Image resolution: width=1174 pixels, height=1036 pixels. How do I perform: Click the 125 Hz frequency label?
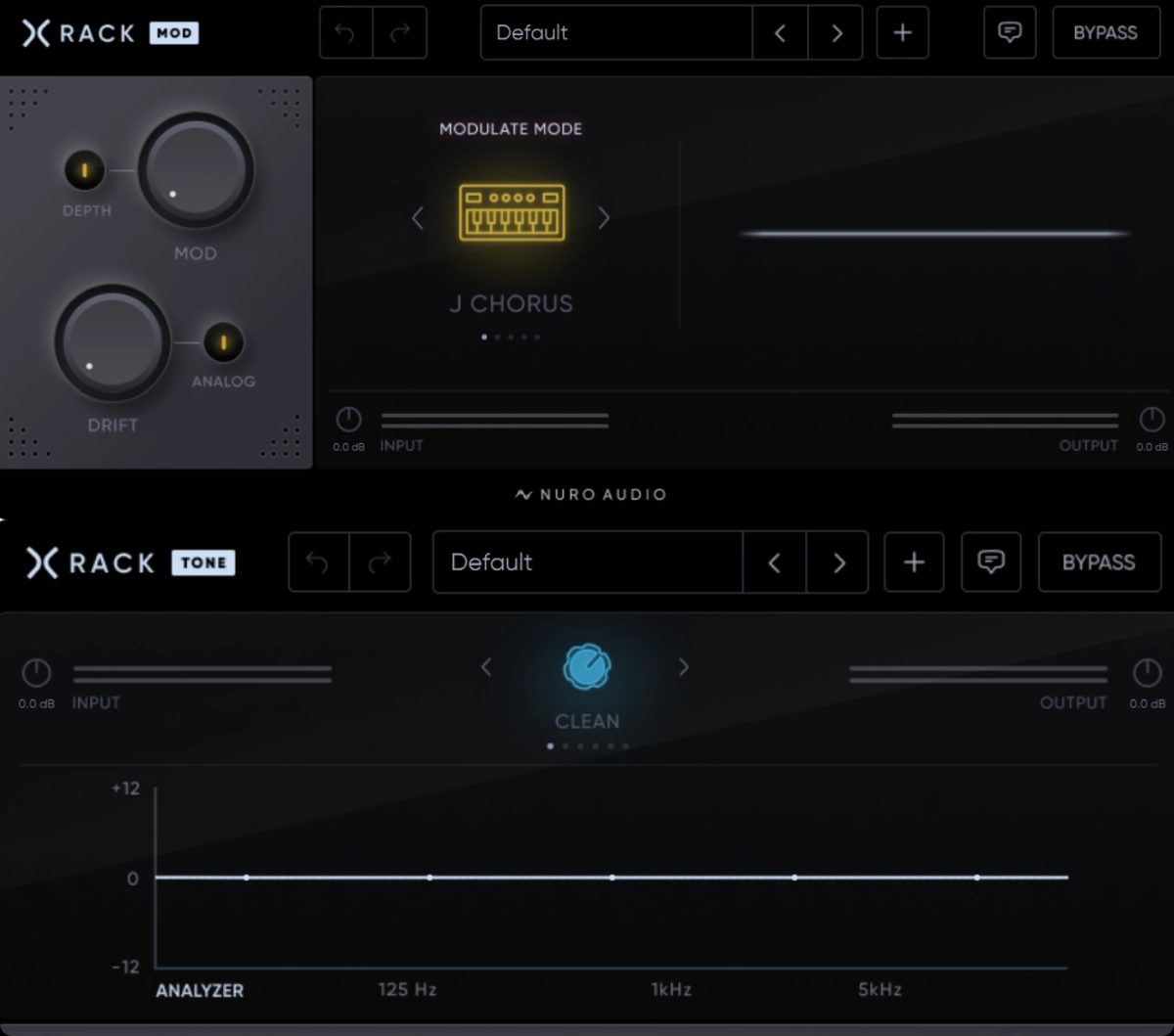(x=407, y=989)
